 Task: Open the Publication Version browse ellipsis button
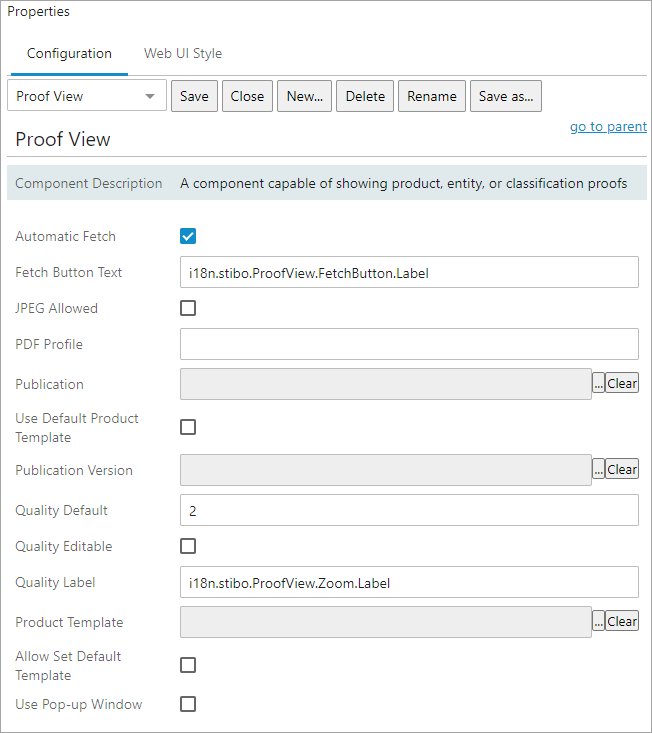(598, 469)
